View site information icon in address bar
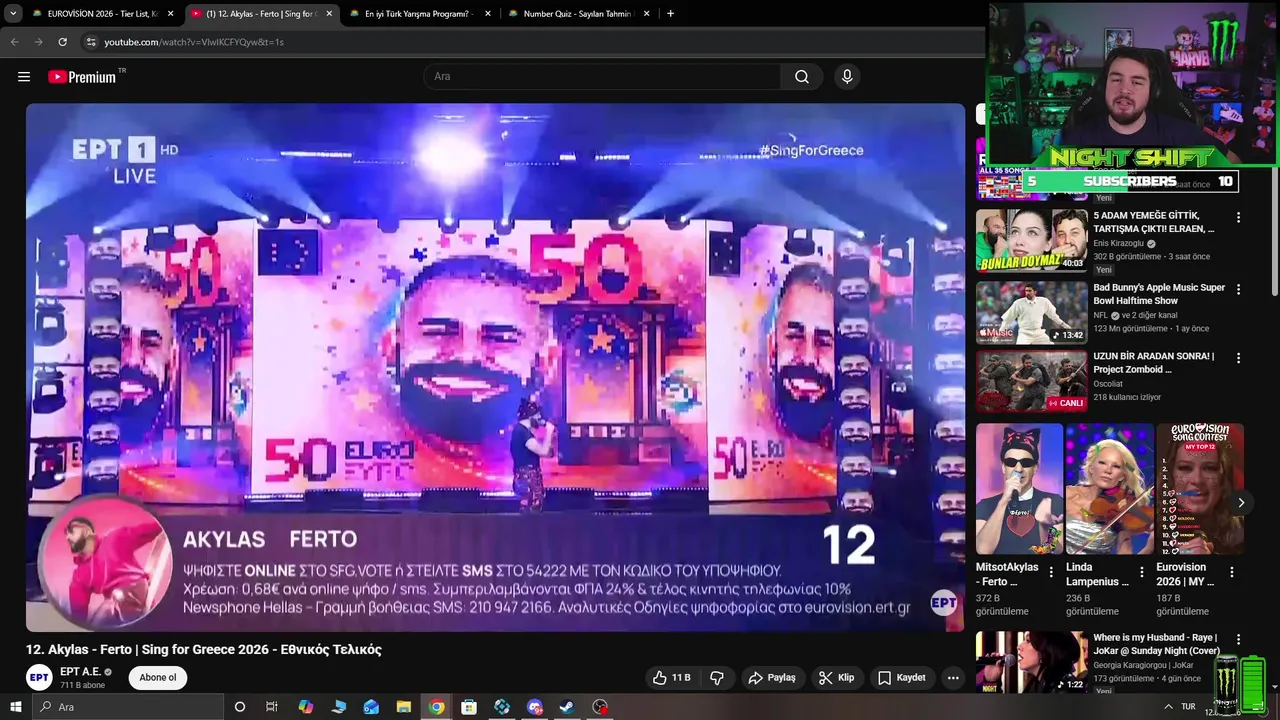The height and width of the screenshot is (720, 1280). pyautogui.click(x=91, y=42)
